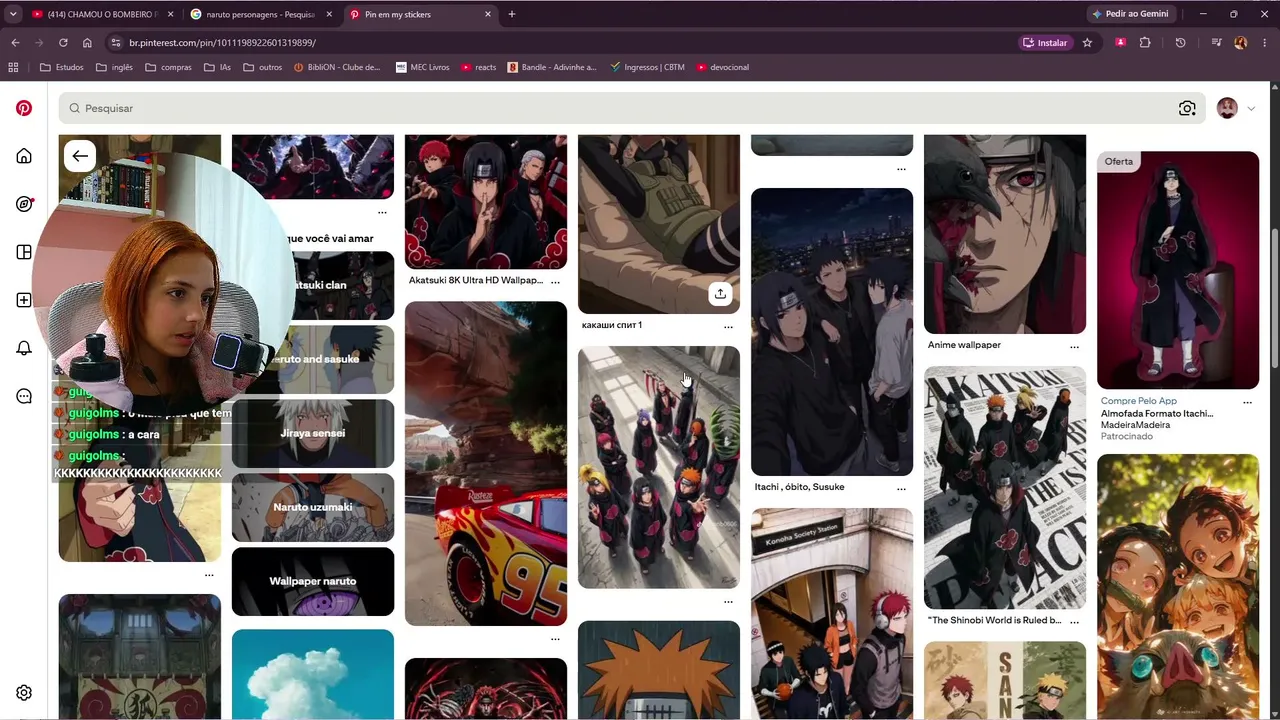This screenshot has width=1280, height=720.
Task: Click the MadeiraMadeira advertiser name
Action: (x=1135, y=425)
